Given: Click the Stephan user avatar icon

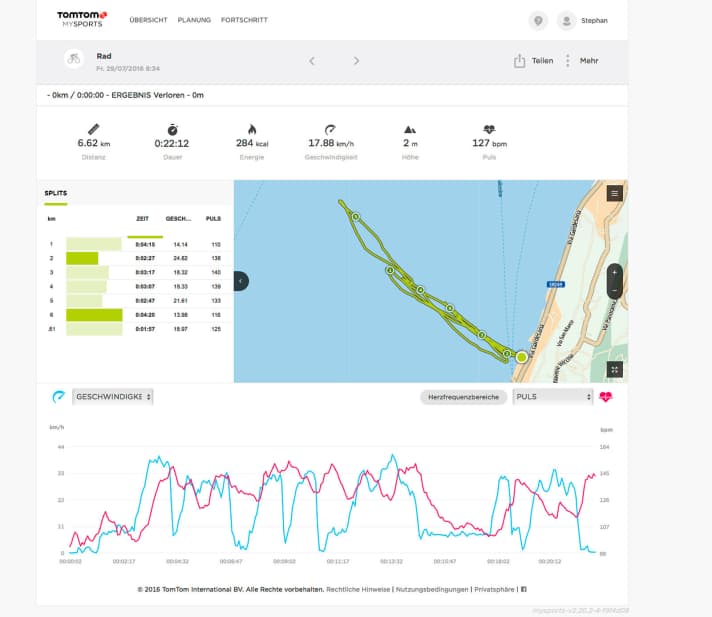Looking at the screenshot, I should click(x=567, y=20).
